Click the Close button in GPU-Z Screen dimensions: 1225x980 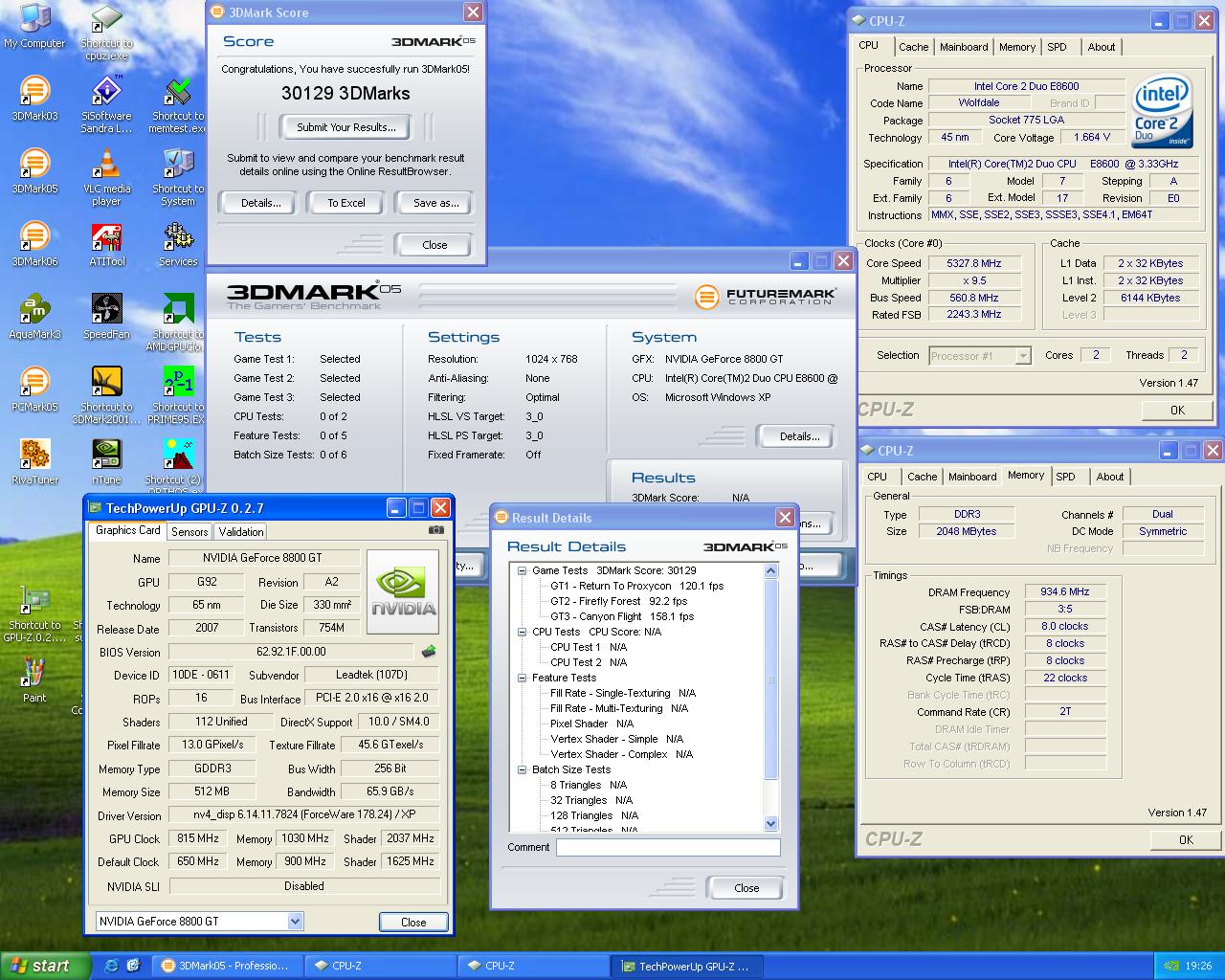413,923
